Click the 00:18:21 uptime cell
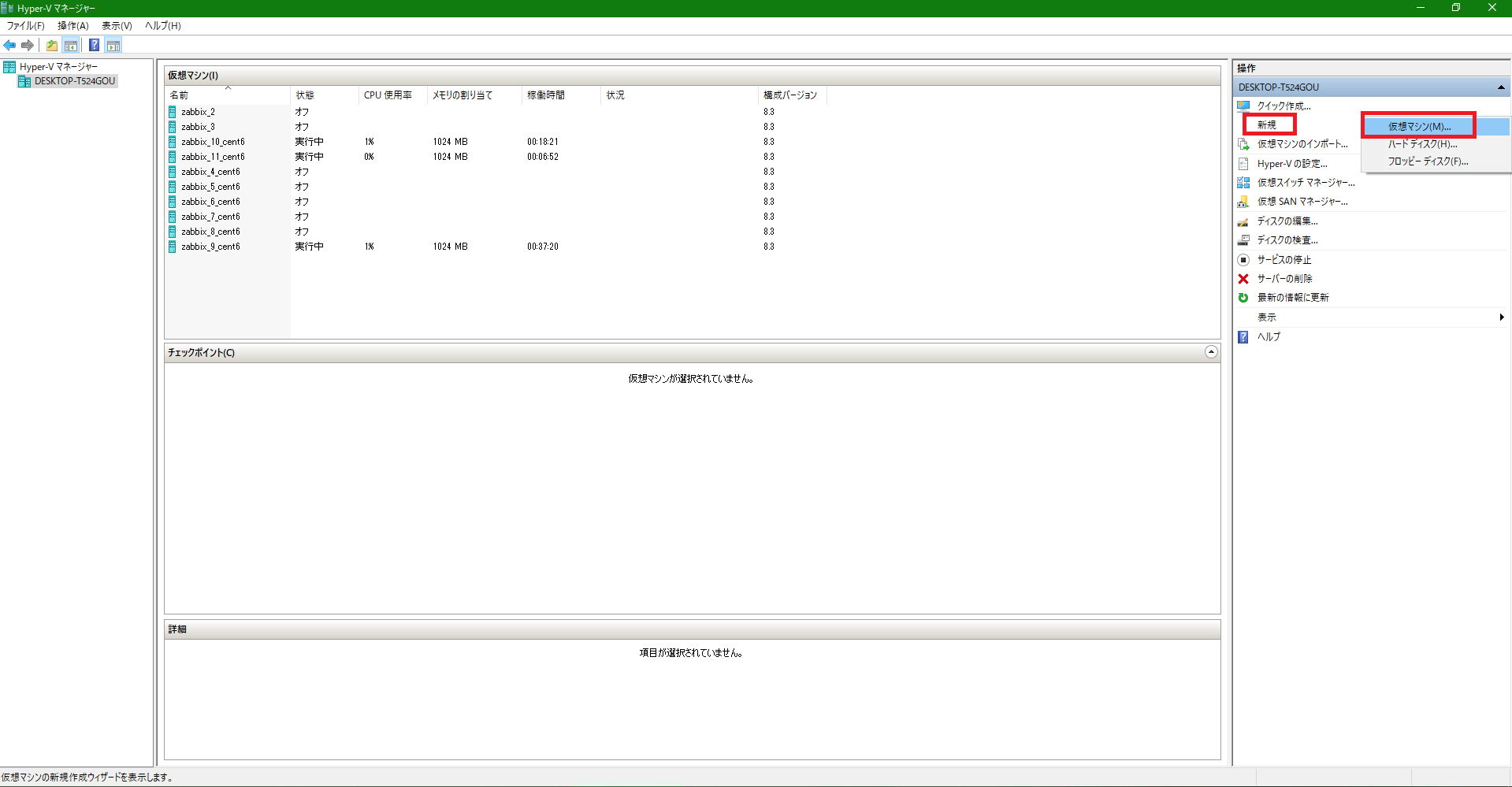 pos(543,142)
